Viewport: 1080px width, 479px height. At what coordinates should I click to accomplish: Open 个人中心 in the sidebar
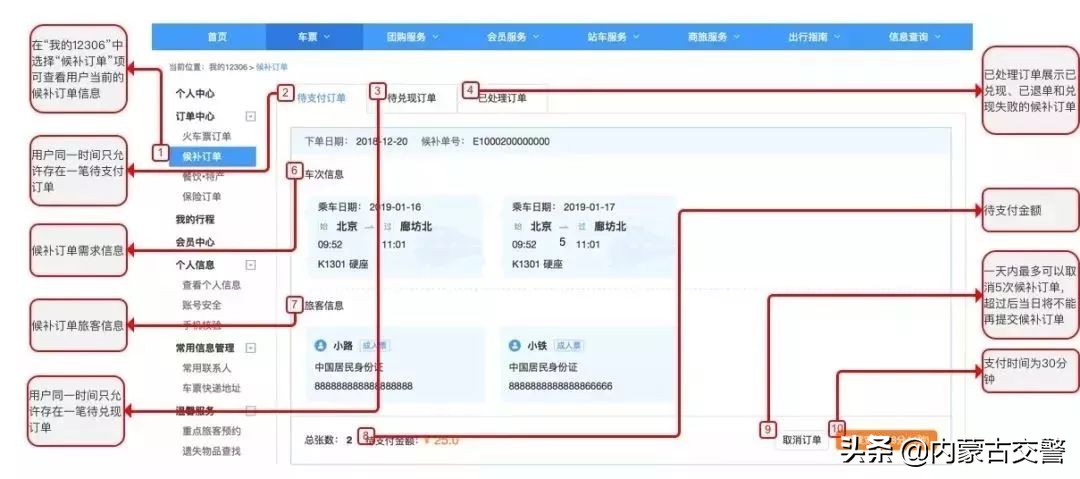tap(195, 94)
